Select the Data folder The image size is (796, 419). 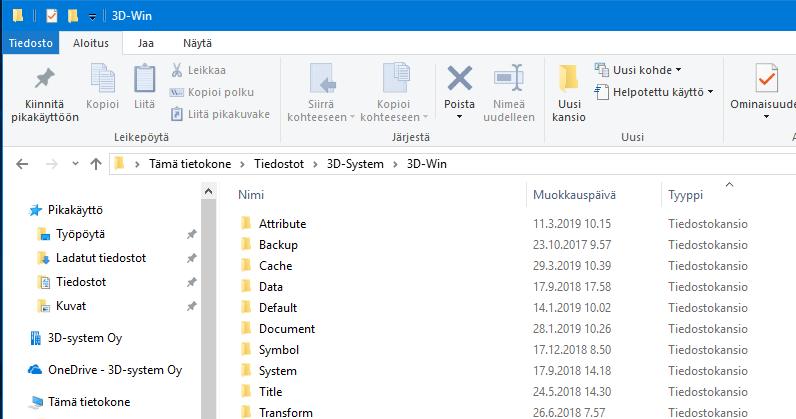[271, 287]
